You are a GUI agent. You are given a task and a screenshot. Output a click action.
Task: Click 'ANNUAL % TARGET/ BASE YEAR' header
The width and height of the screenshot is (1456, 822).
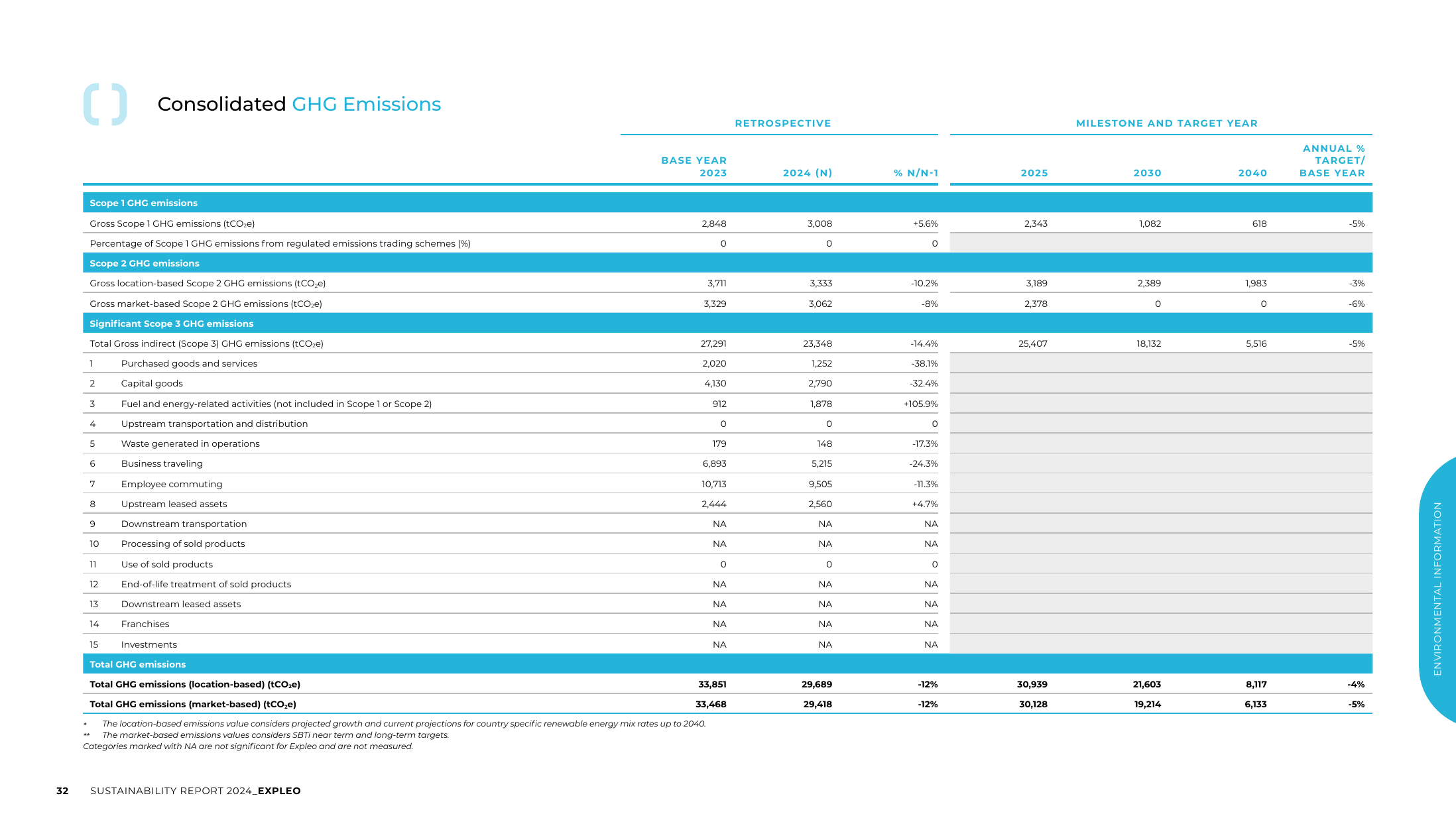click(x=1331, y=160)
